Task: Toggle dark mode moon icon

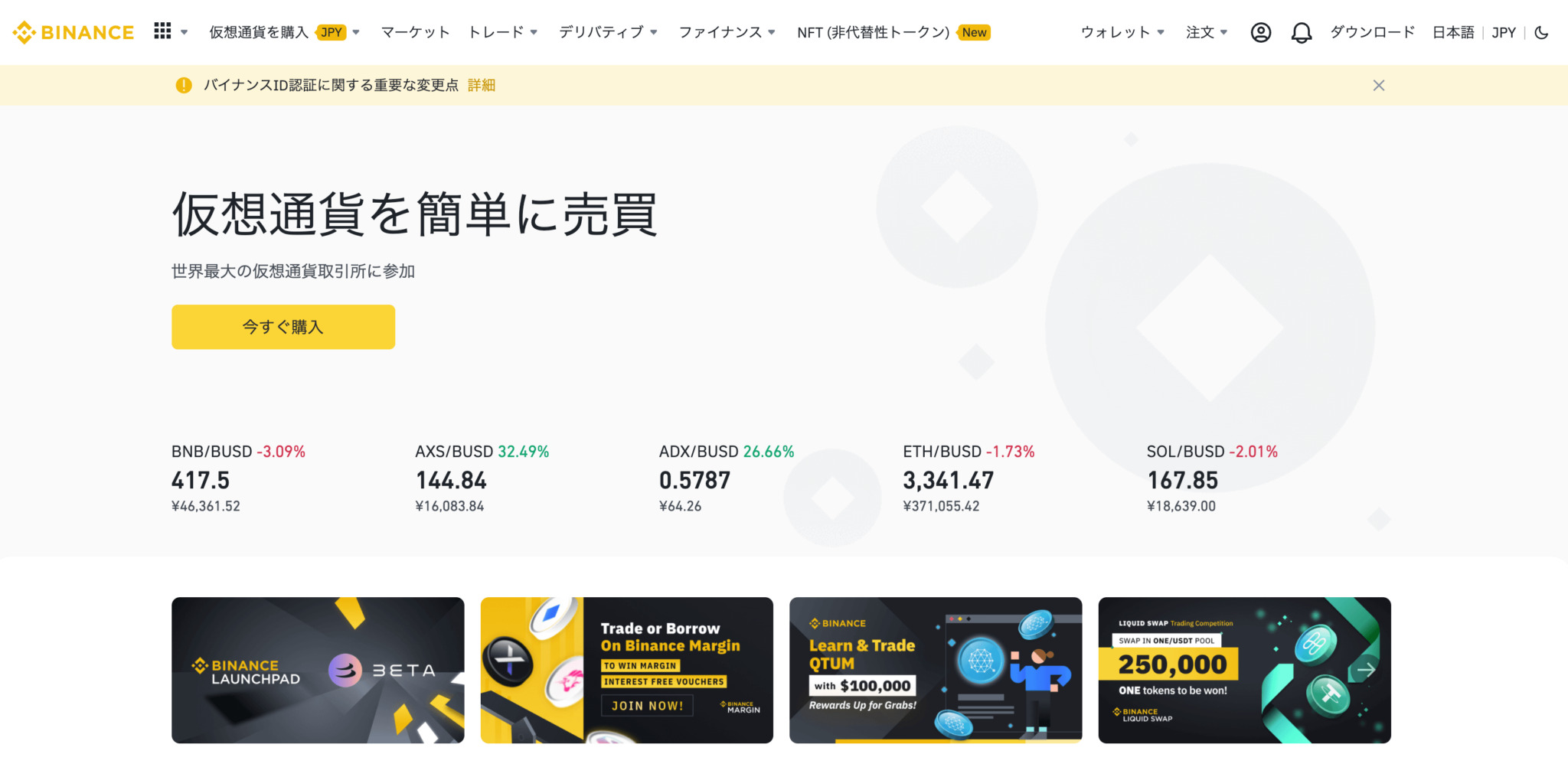Action: coord(1542,32)
